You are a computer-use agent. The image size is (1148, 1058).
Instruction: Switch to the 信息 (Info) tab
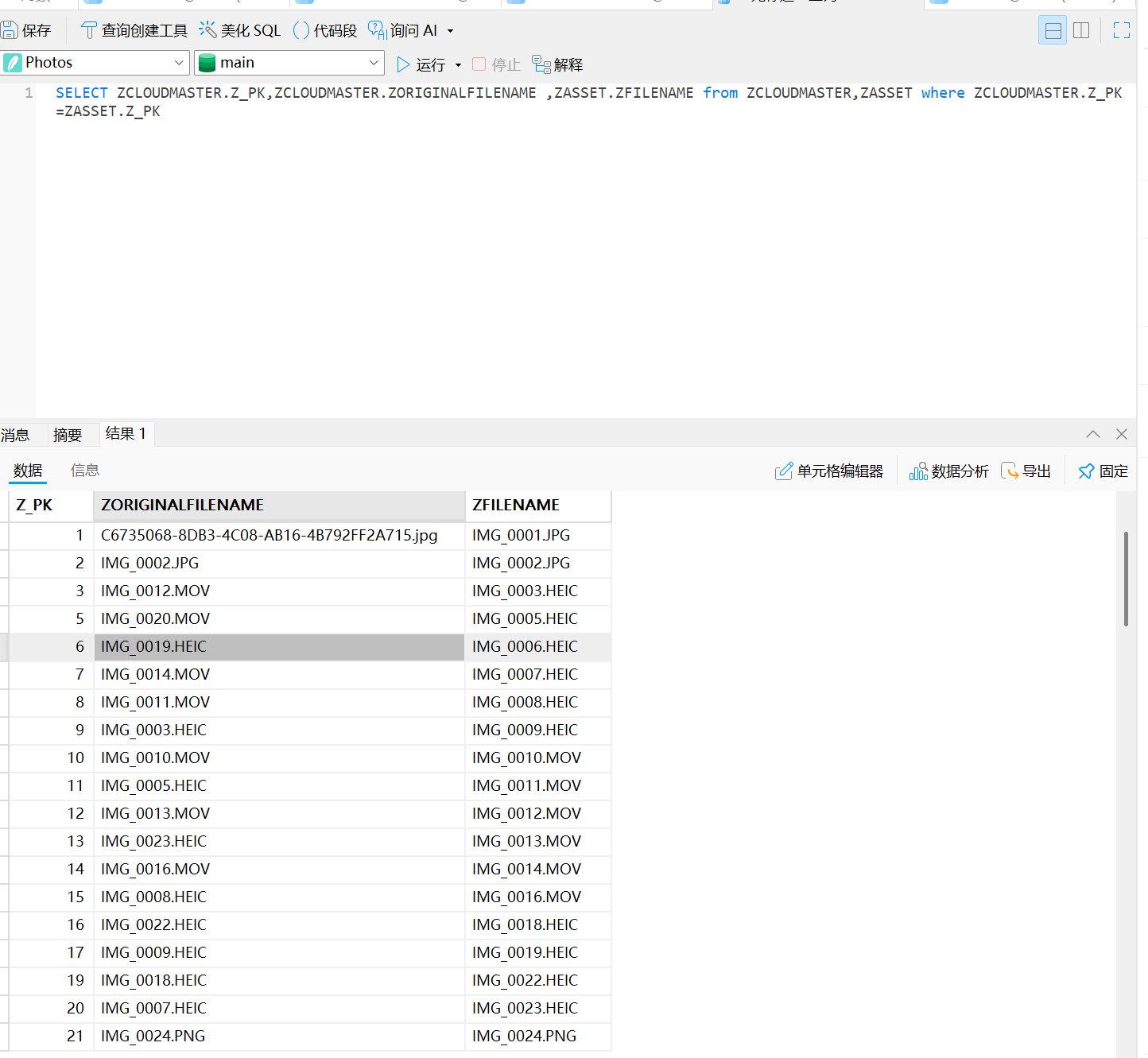[x=85, y=471]
